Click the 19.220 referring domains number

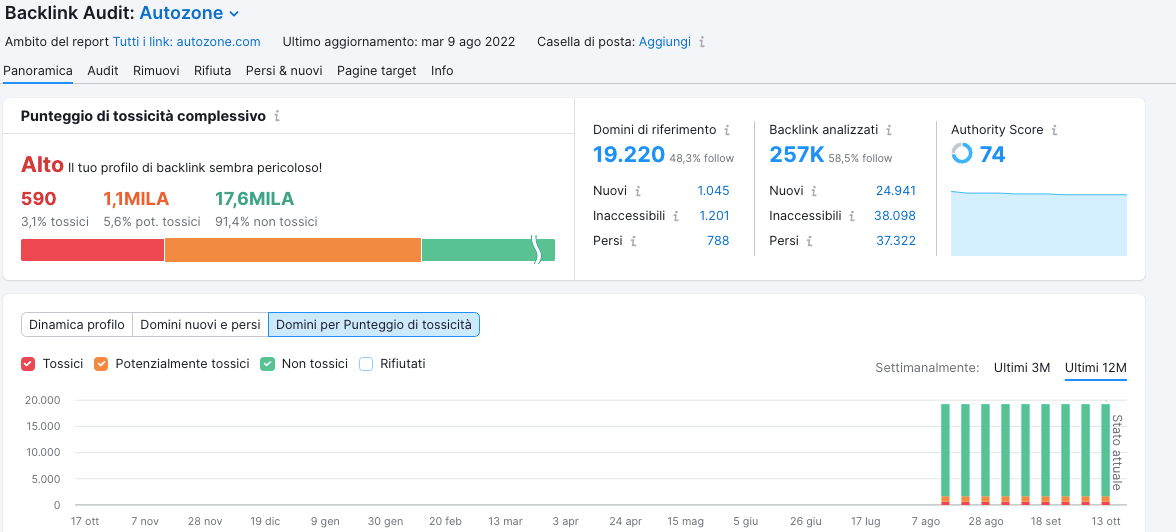(628, 154)
